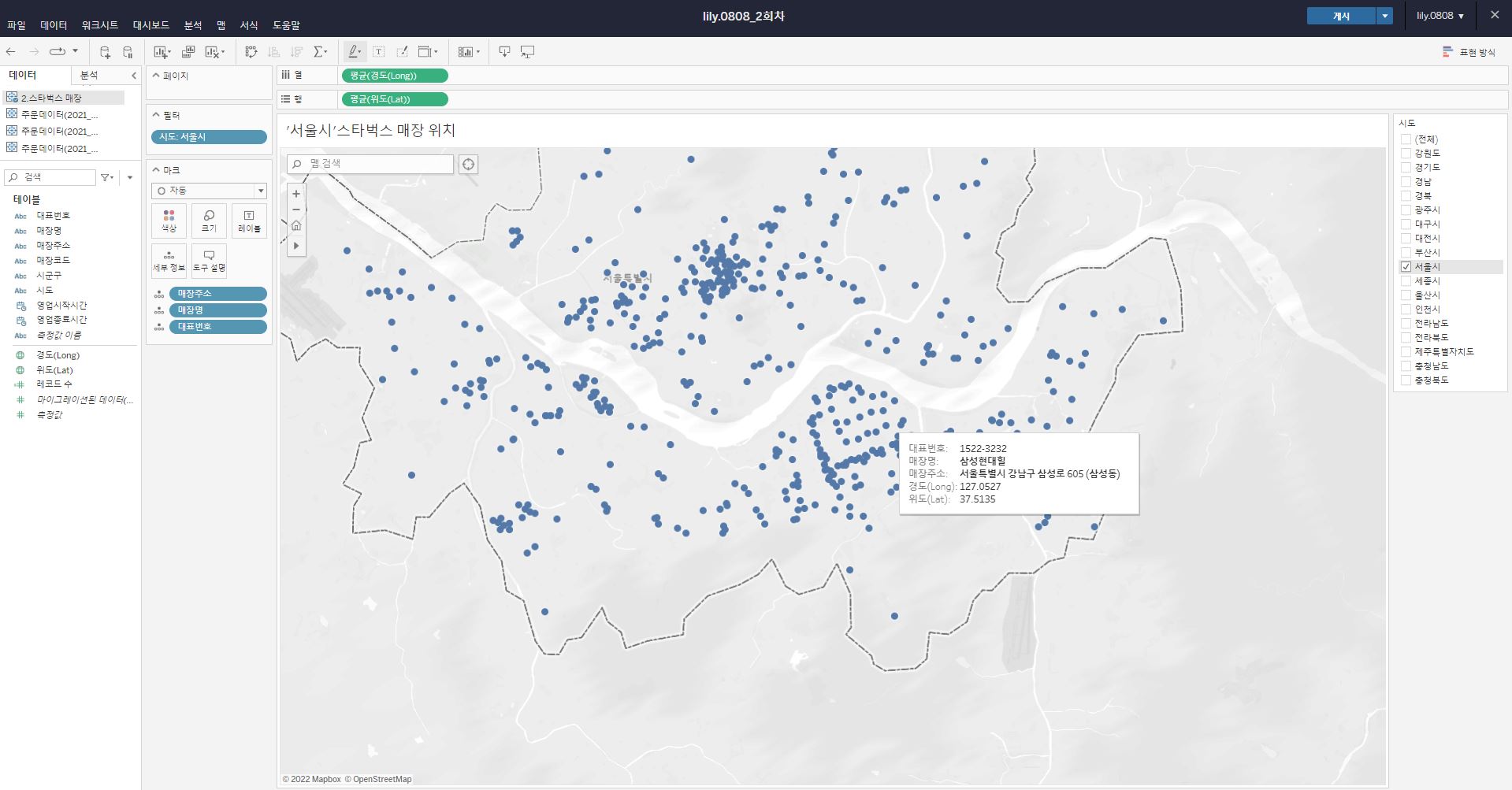This screenshot has width=1512, height=790.
Task: Open the 색상 color marks button
Action: (x=169, y=221)
